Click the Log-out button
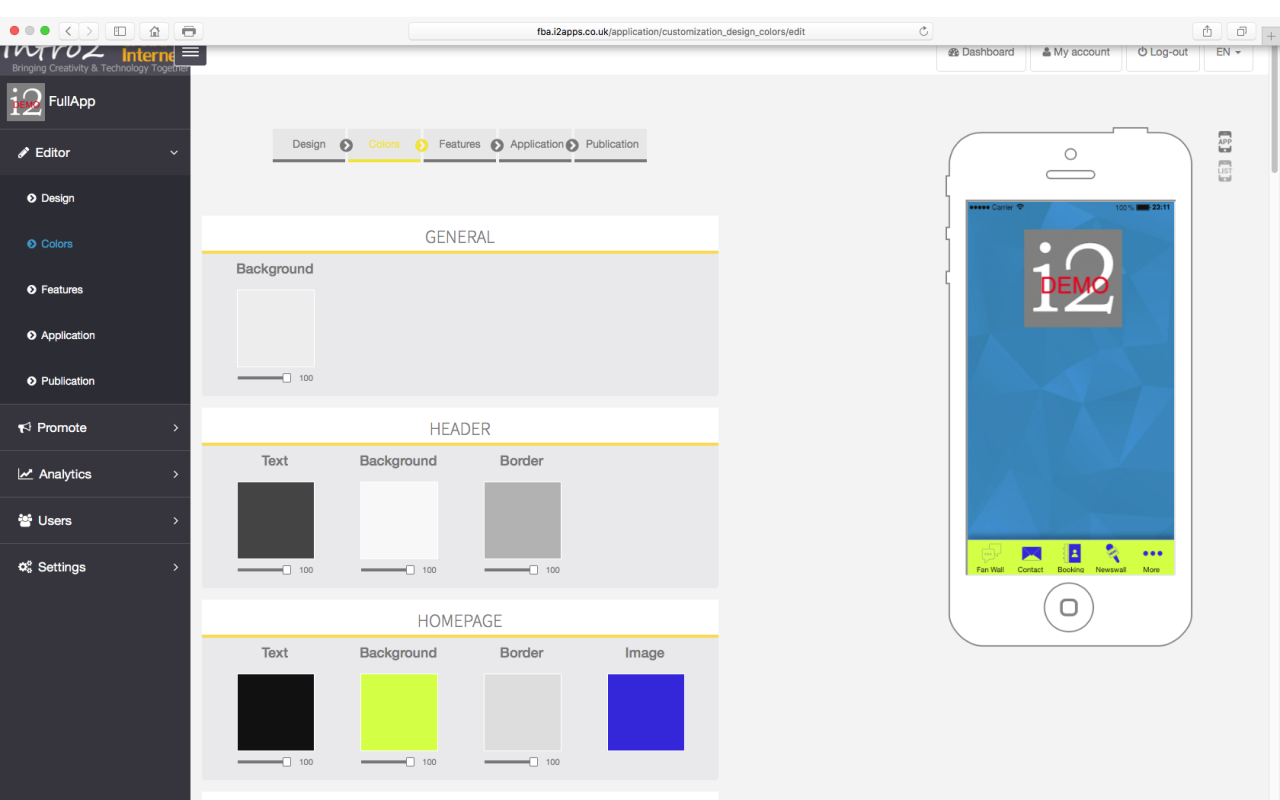The width and height of the screenshot is (1280, 800). click(x=1163, y=53)
